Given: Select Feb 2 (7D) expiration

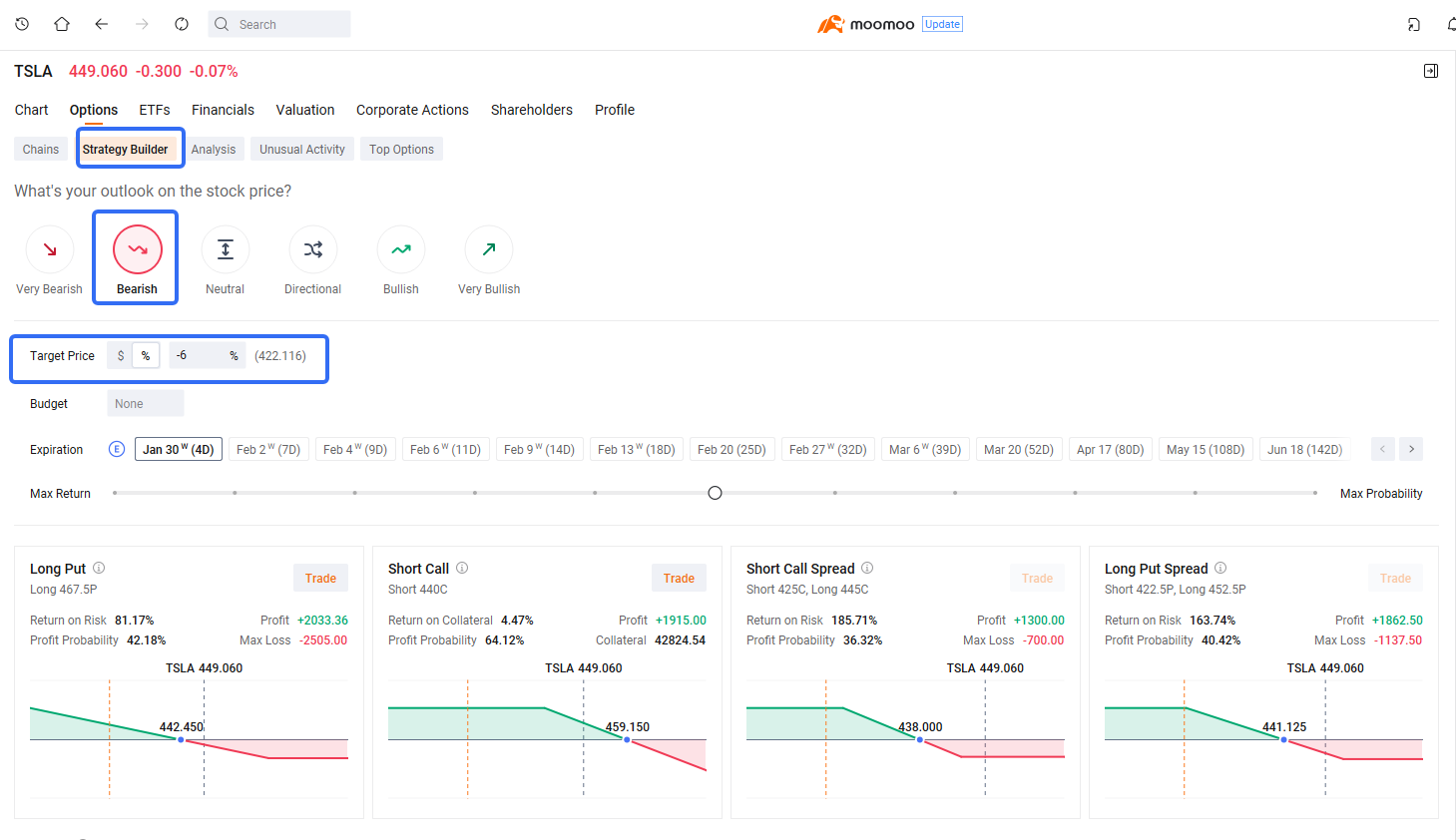Looking at the screenshot, I should click(268, 449).
